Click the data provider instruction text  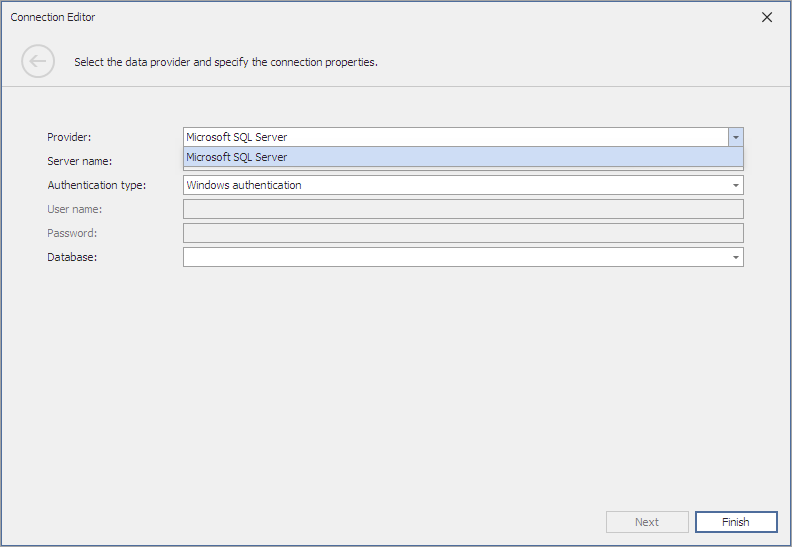click(226, 62)
